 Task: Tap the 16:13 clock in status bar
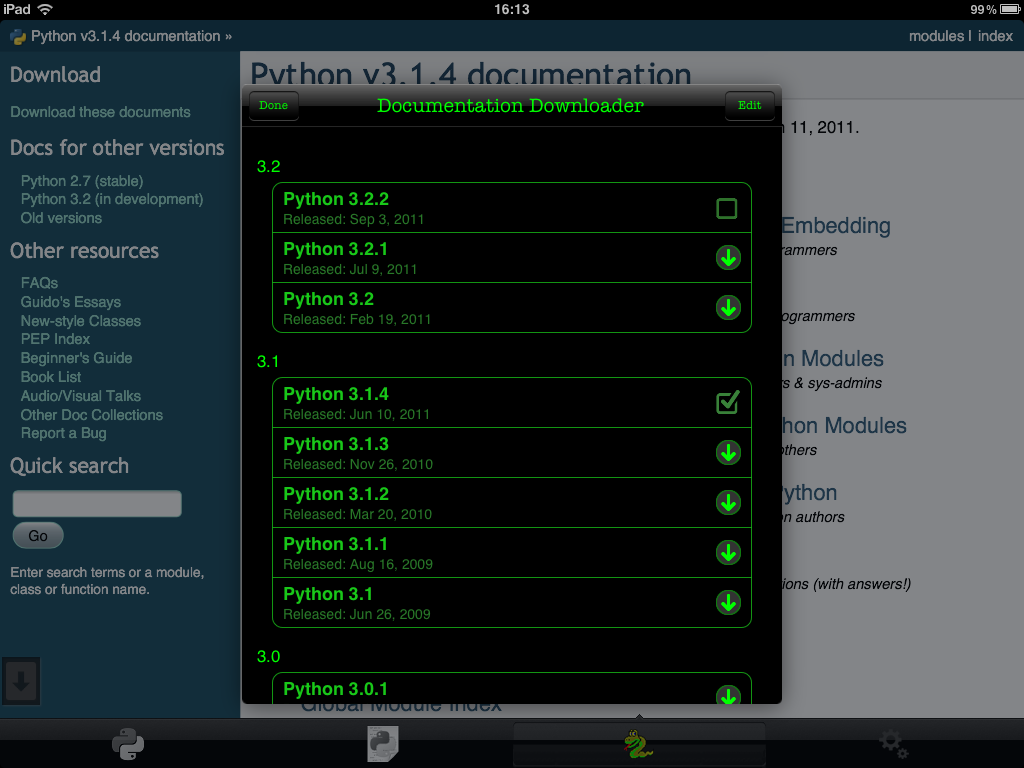(x=512, y=9)
